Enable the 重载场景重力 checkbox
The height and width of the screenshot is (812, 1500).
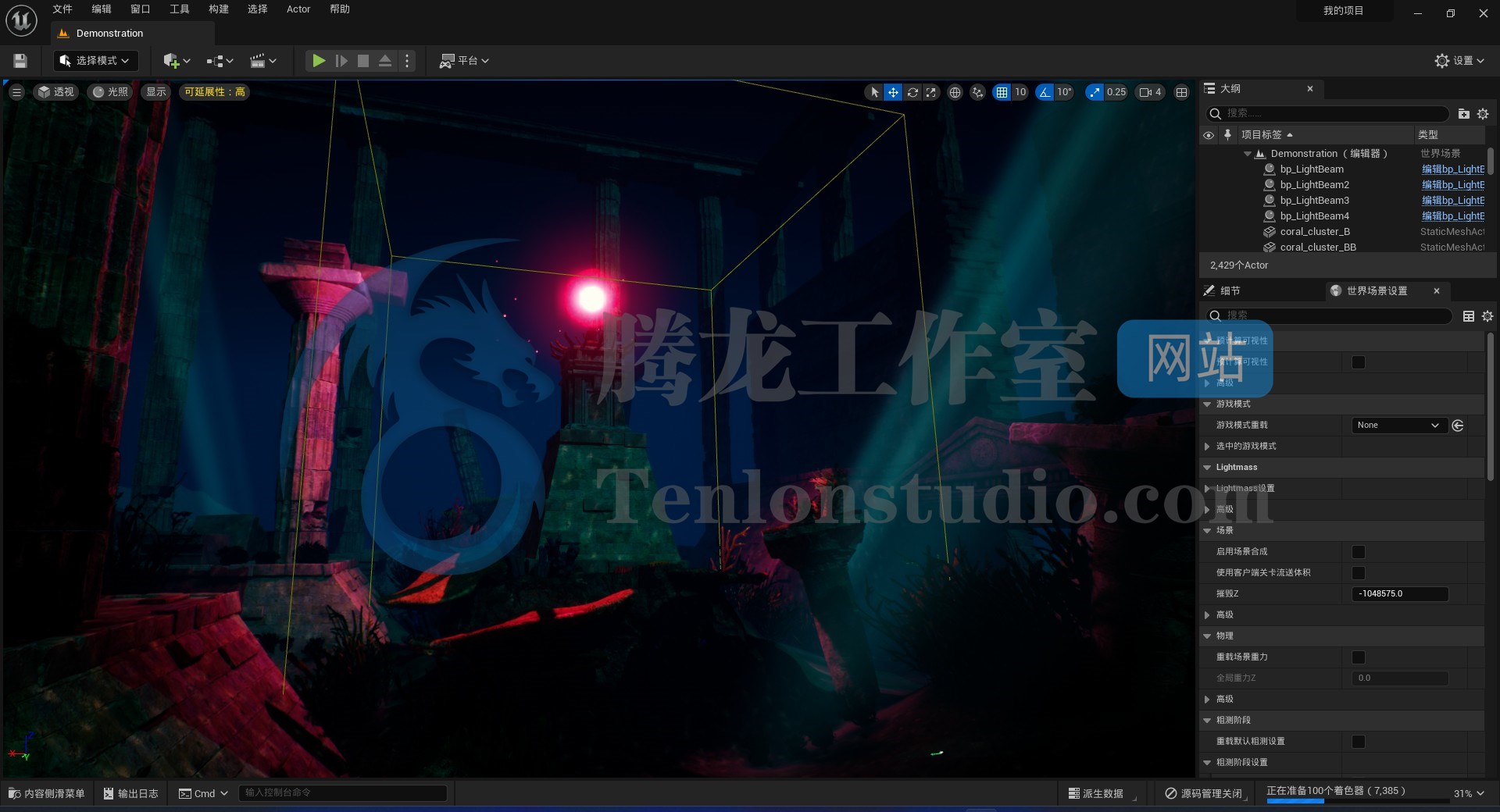[x=1359, y=657]
